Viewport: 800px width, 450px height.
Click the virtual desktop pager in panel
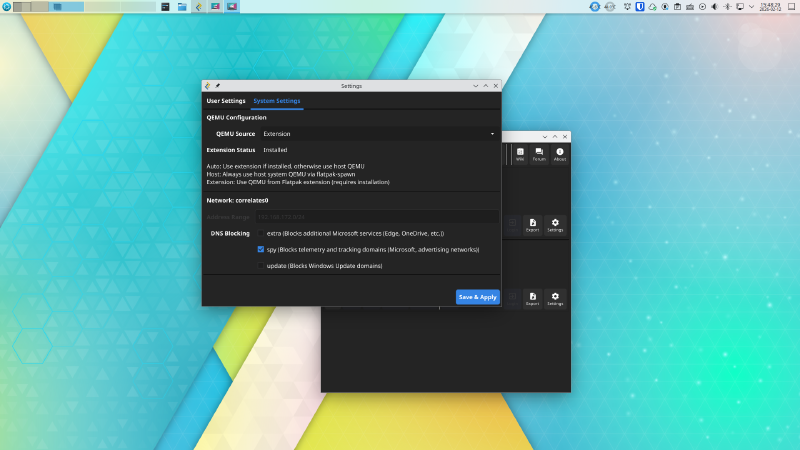click(84, 7)
